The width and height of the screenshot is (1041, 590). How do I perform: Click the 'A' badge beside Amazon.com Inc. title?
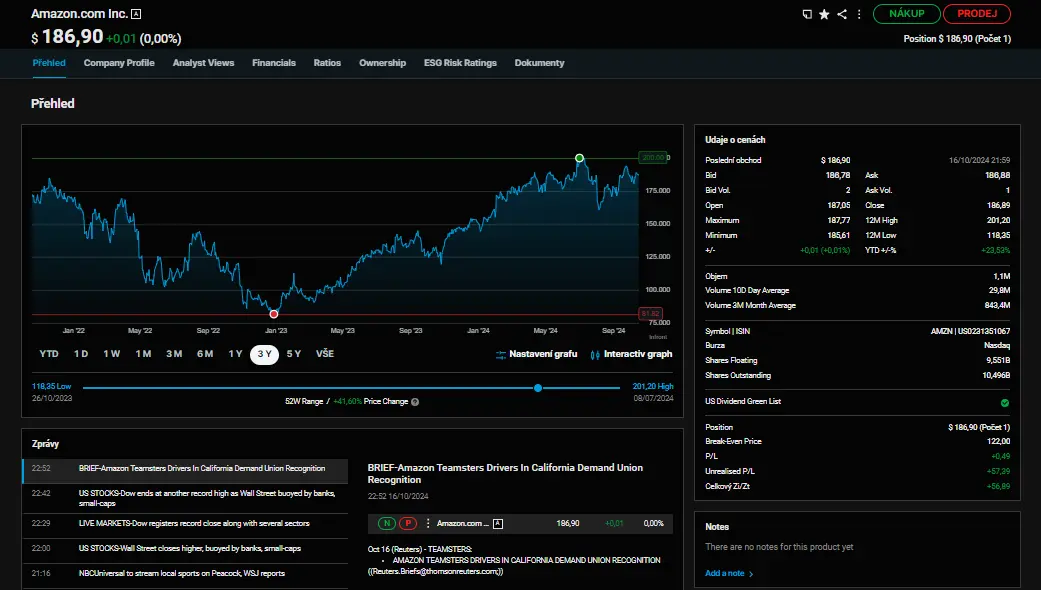(x=136, y=14)
